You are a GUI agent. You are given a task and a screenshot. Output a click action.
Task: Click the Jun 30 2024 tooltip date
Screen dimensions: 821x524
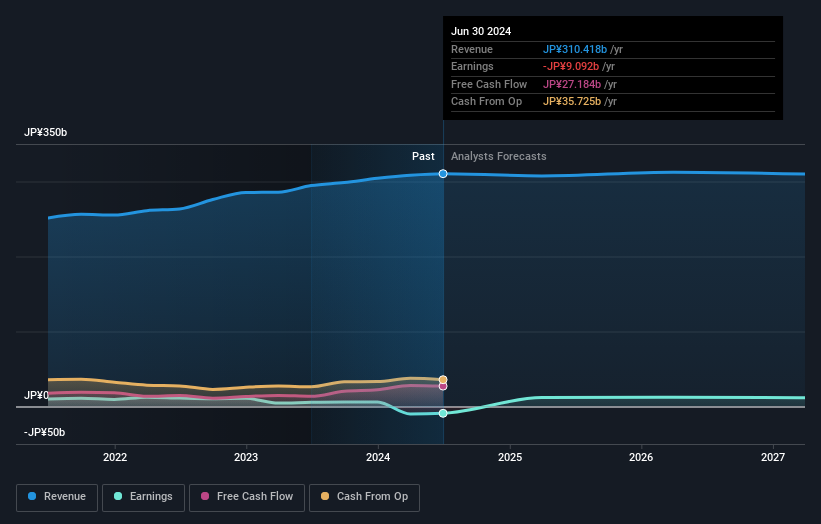pyautogui.click(x=481, y=31)
